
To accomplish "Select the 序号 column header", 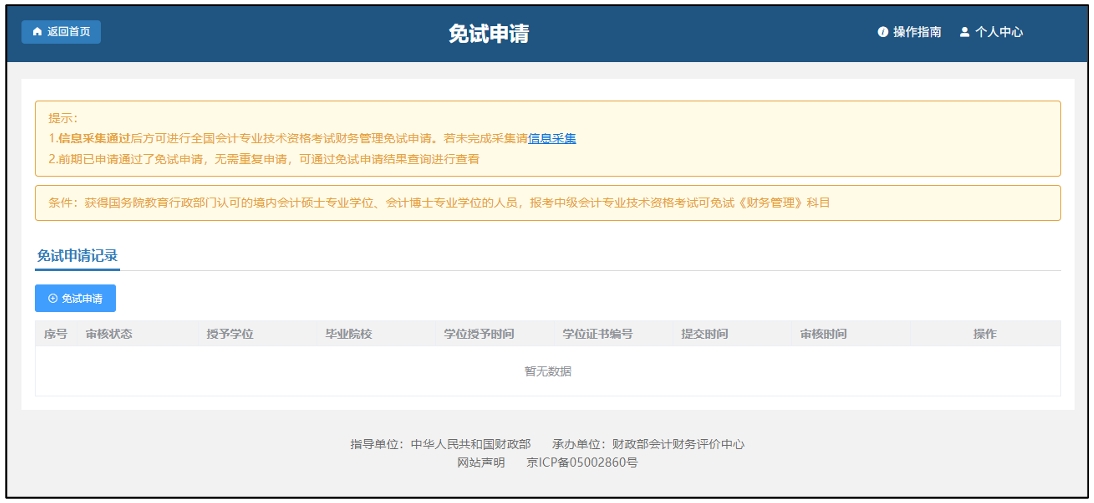I will 56,334.
